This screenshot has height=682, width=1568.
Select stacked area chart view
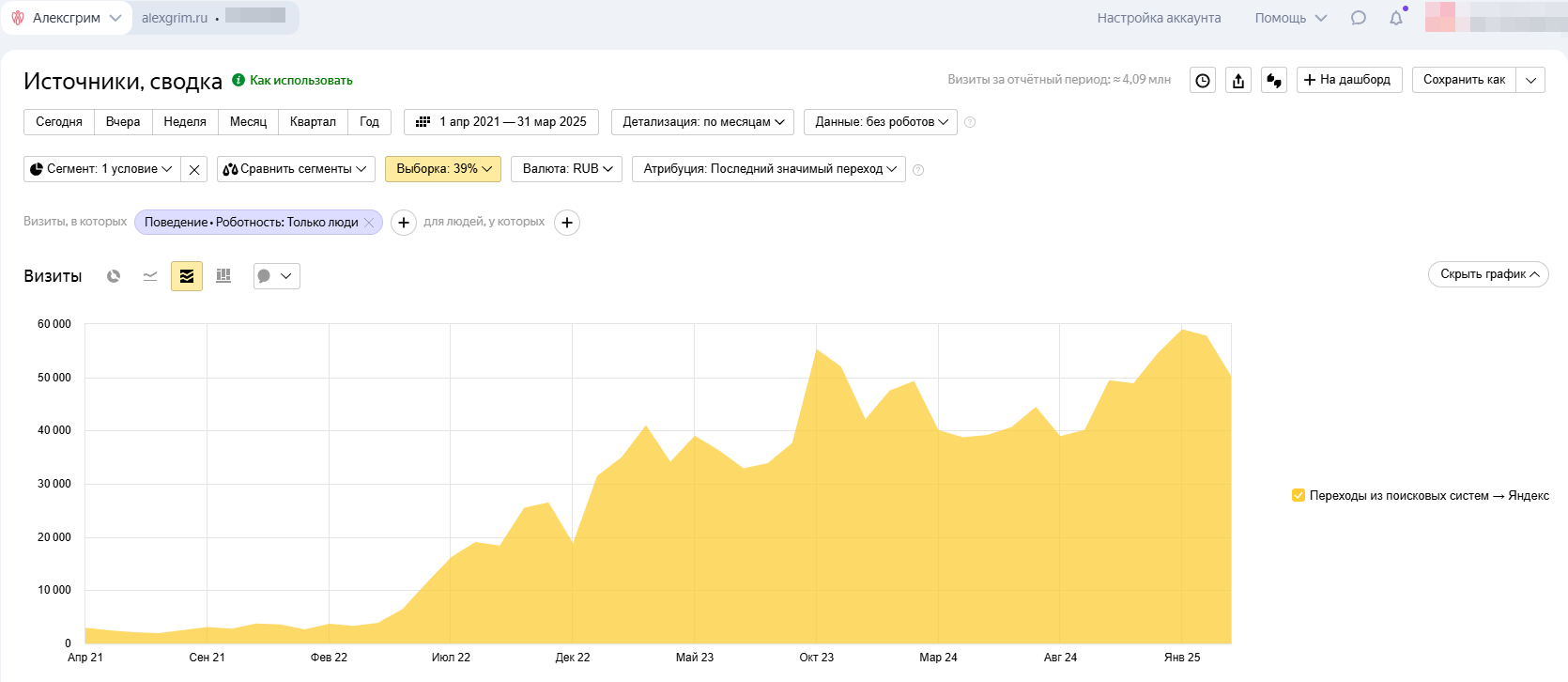(187, 276)
